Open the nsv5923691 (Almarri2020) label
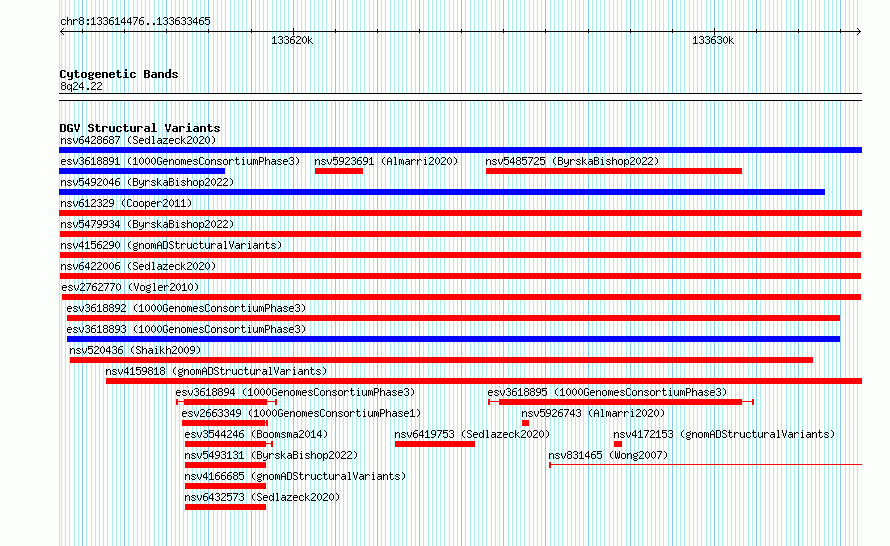 click(386, 161)
